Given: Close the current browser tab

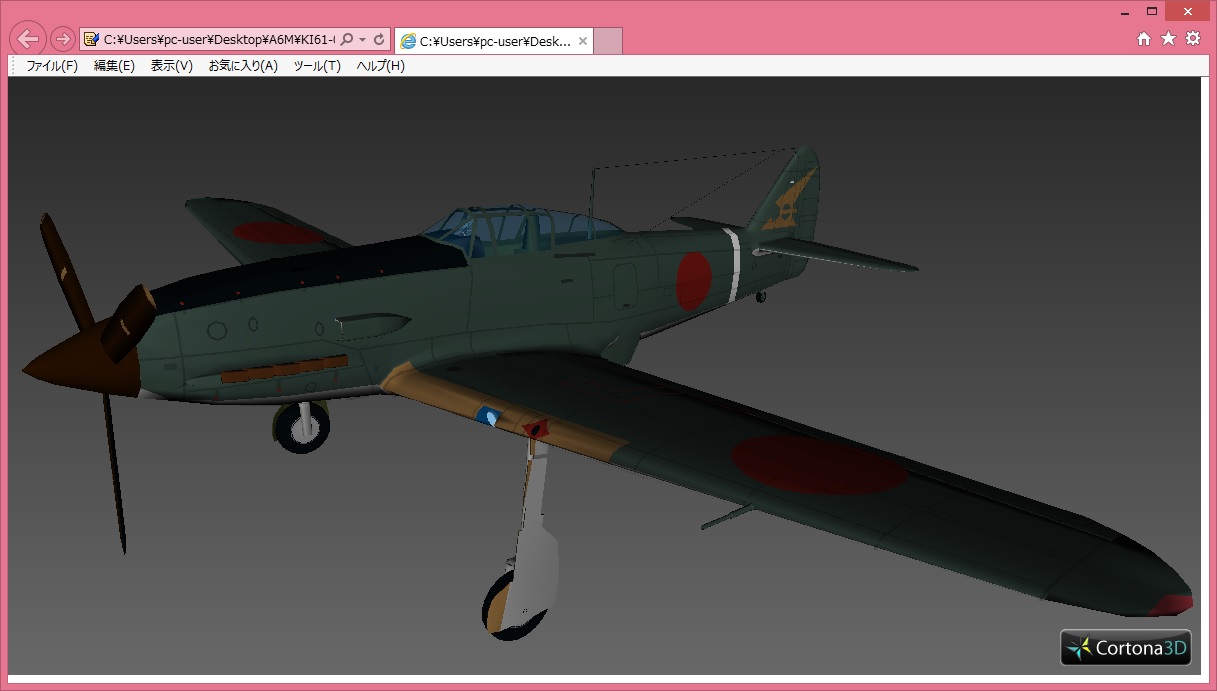Looking at the screenshot, I should point(583,41).
